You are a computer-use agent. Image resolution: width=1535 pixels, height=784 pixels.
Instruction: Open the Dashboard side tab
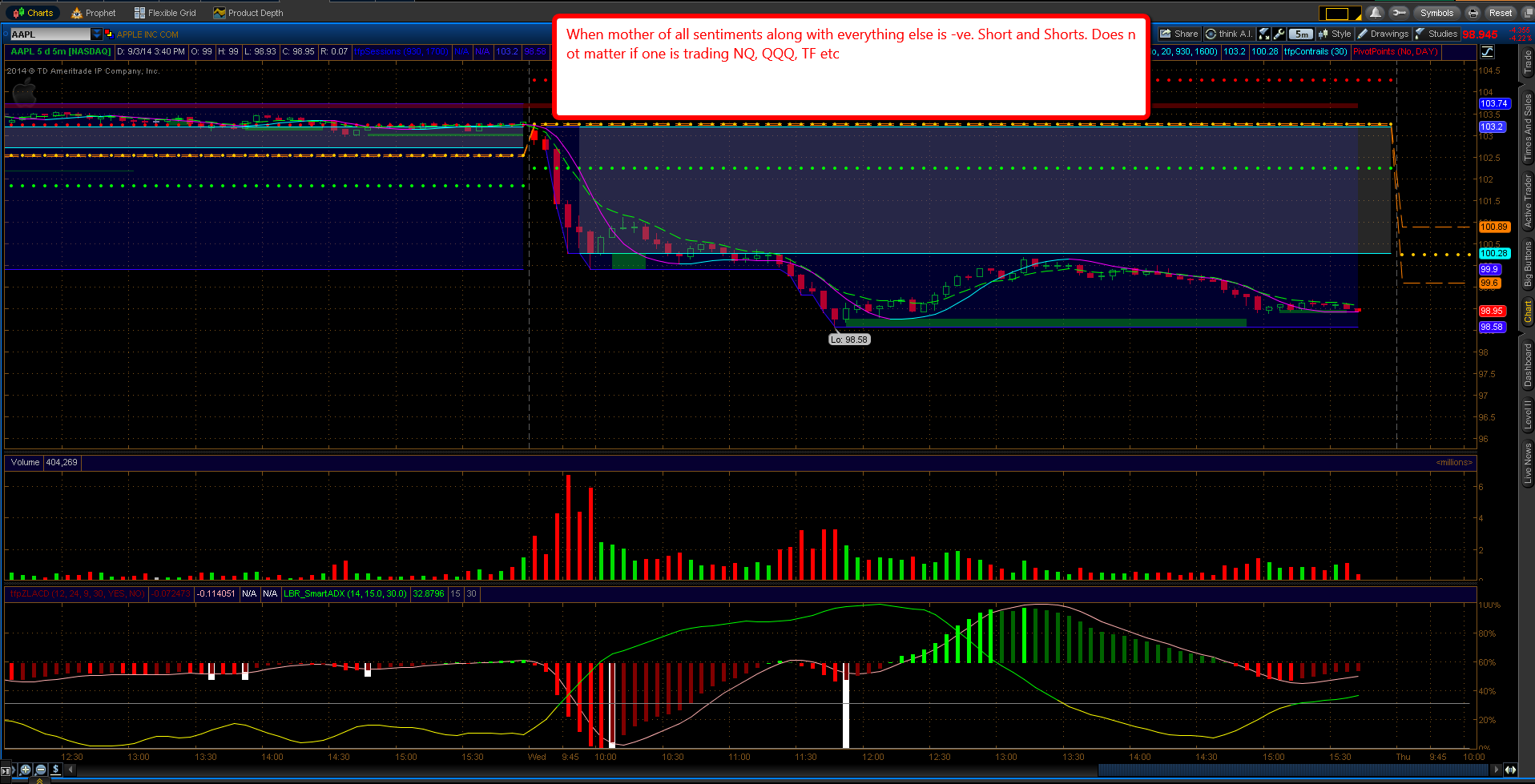pos(1527,365)
